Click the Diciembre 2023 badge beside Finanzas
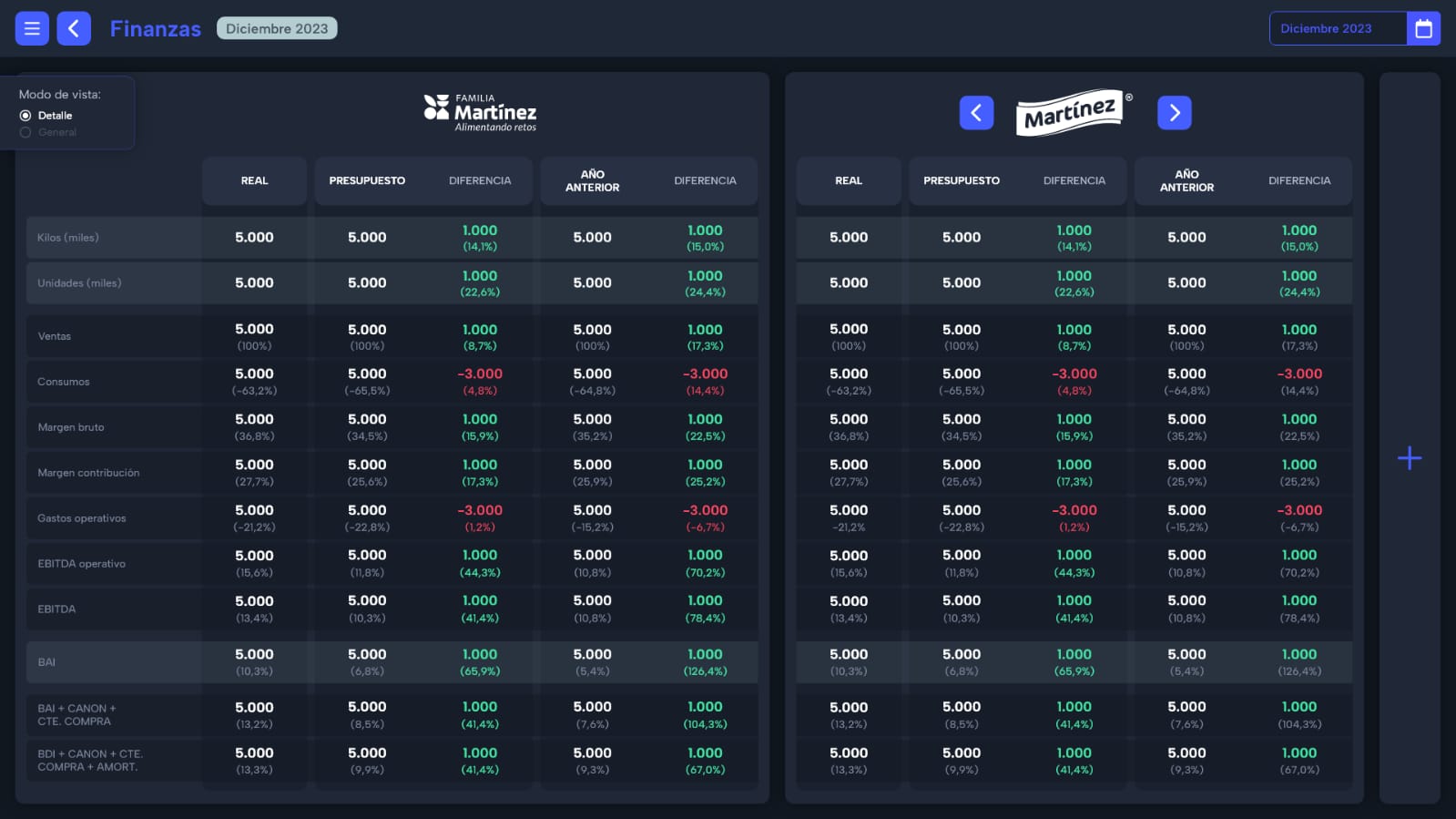The width and height of the screenshot is (1456, 819). [277, 28]
